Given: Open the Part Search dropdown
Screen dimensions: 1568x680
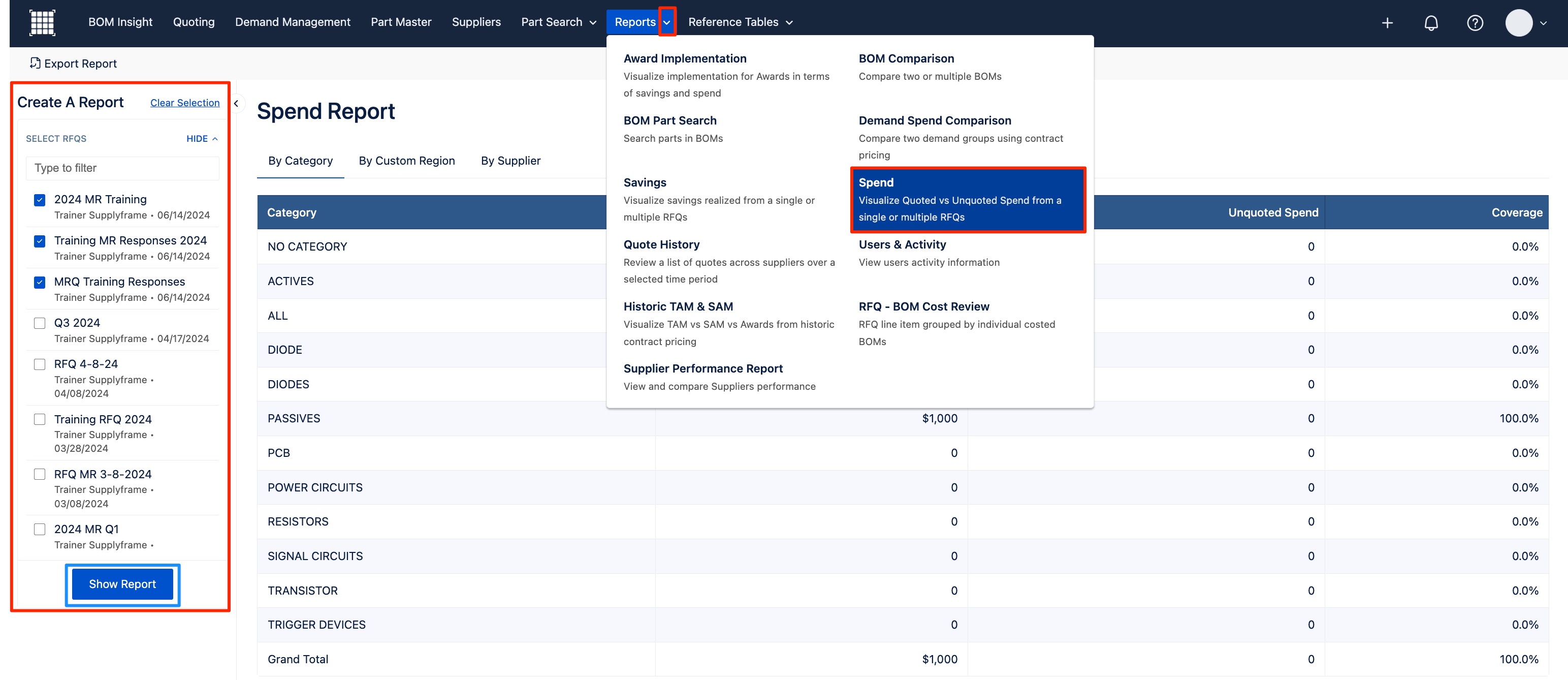Looking at the screenshot, I should click(x=558, y=22).
